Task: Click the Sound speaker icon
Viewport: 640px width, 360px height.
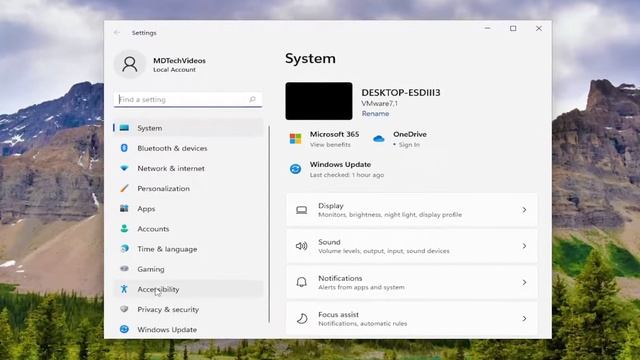Action: 302,246
